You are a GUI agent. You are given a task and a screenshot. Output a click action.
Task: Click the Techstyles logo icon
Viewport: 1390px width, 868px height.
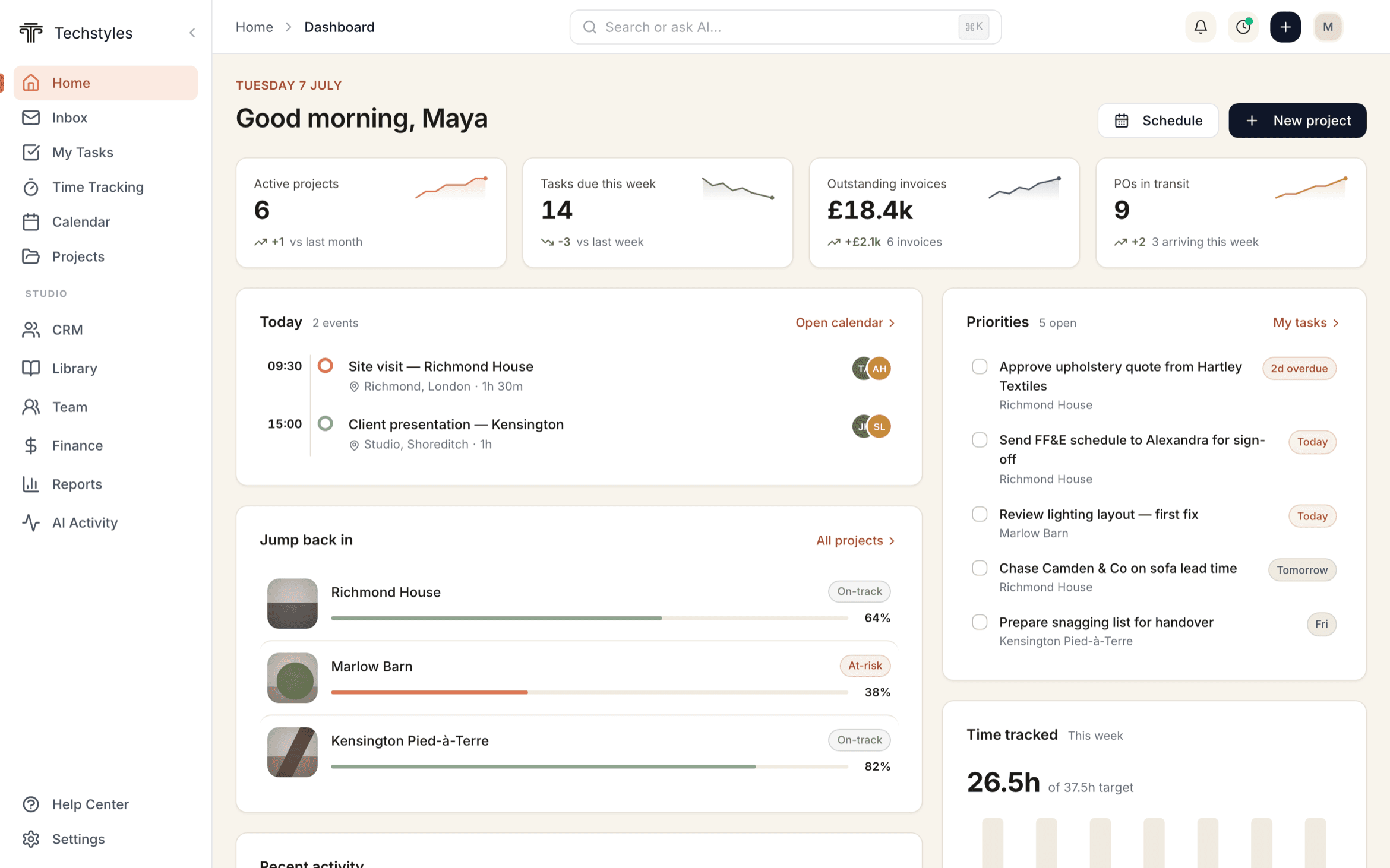(31, 33)
